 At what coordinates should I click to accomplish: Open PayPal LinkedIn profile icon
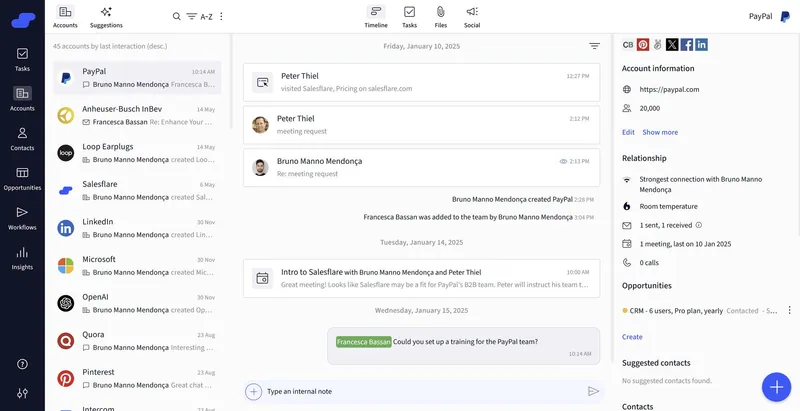pyautogui.click(x=702, y=45)
